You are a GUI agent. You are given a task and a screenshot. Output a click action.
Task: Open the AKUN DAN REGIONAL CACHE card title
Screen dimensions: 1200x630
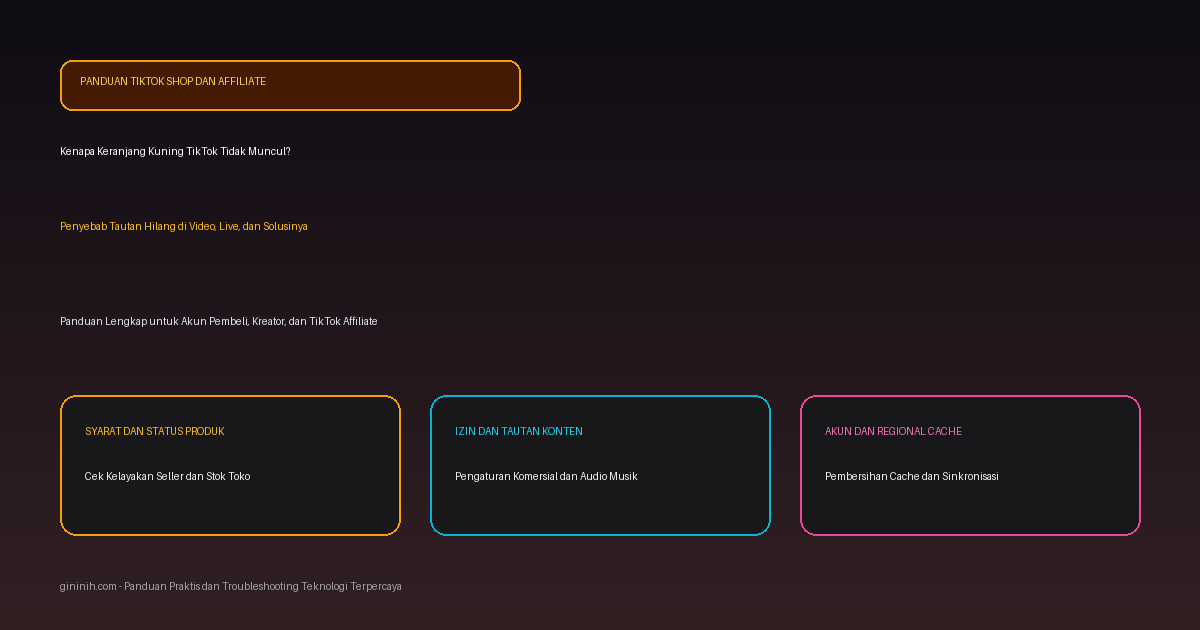tap(893, 431)
